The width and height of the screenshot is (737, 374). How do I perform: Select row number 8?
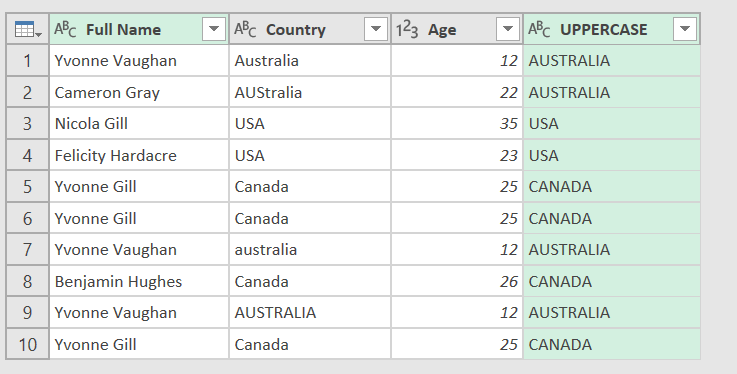point(28,281)
